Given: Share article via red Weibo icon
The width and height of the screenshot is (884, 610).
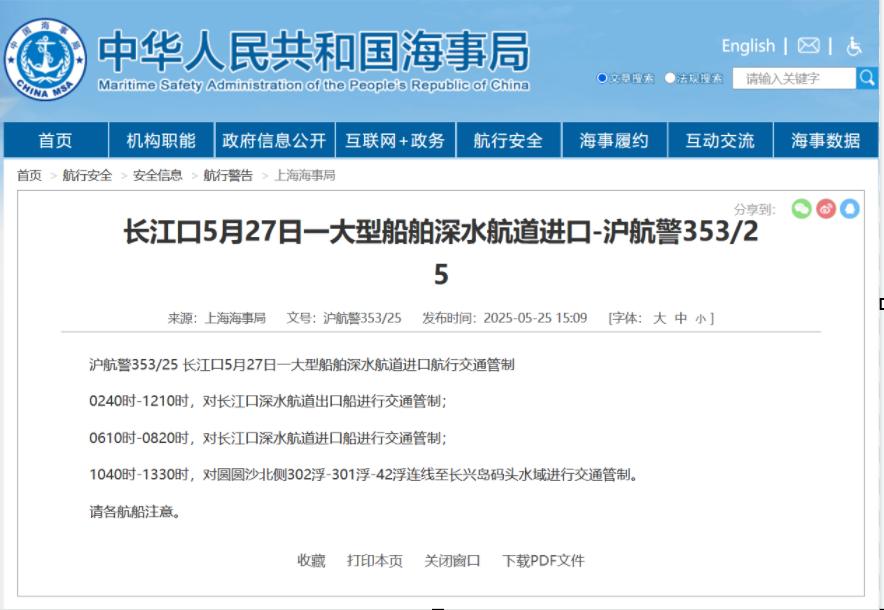Looking at the screenshot, I should point(826,209).
